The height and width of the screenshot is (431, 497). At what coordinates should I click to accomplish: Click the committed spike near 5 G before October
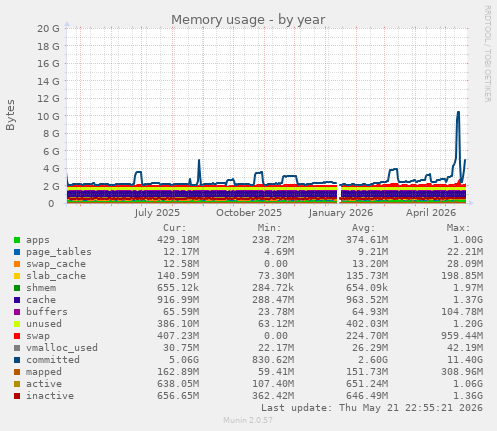click(199, 161)
